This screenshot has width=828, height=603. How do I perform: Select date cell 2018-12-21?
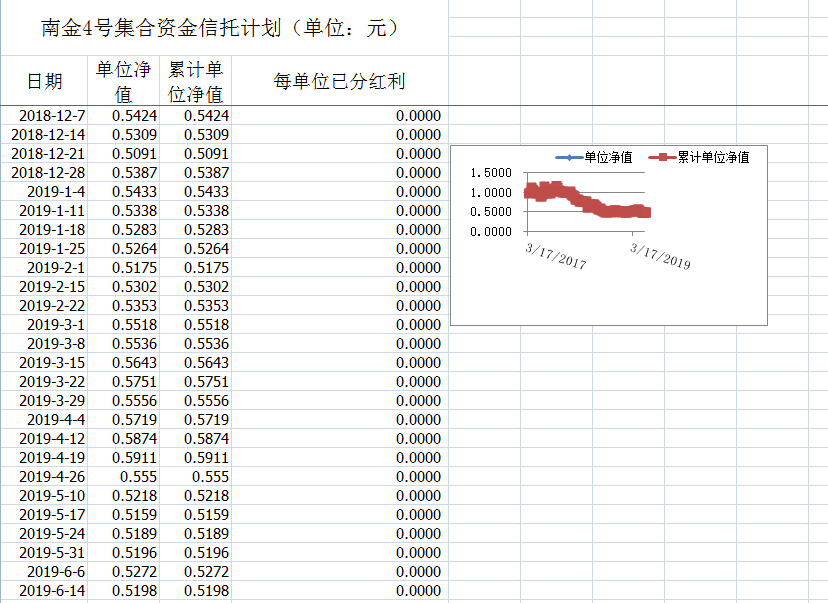coord(44,154)
